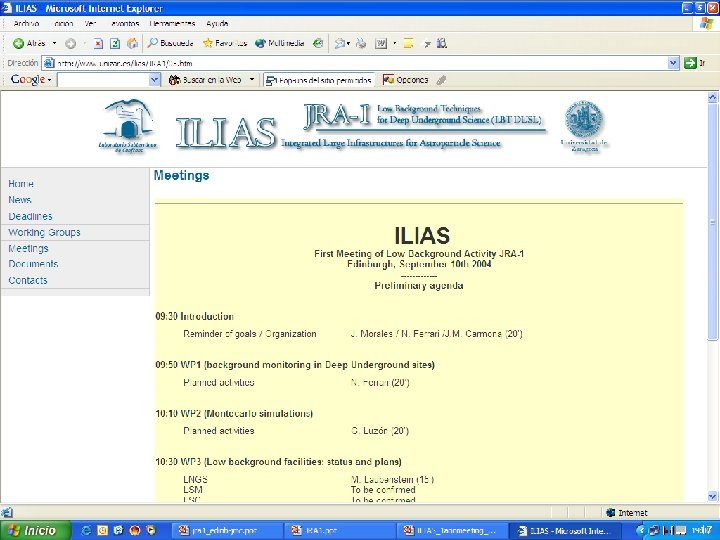Refresh the page with green arrows icon
The height and width of the screenshot is (540, 720).
pos(115,44)
